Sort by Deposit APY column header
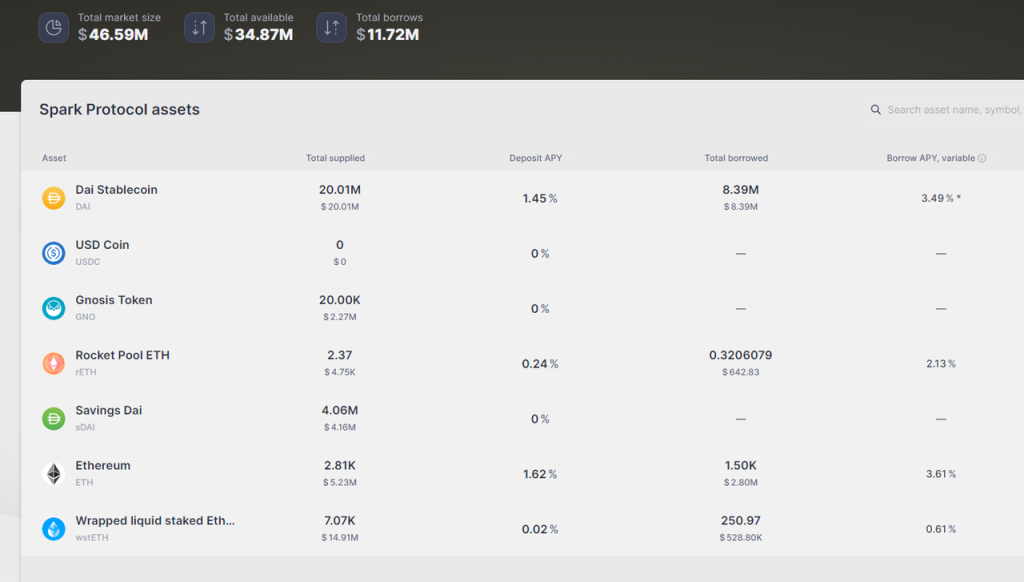The height and width of the screenshot is (582, 1024). [536, 158]
